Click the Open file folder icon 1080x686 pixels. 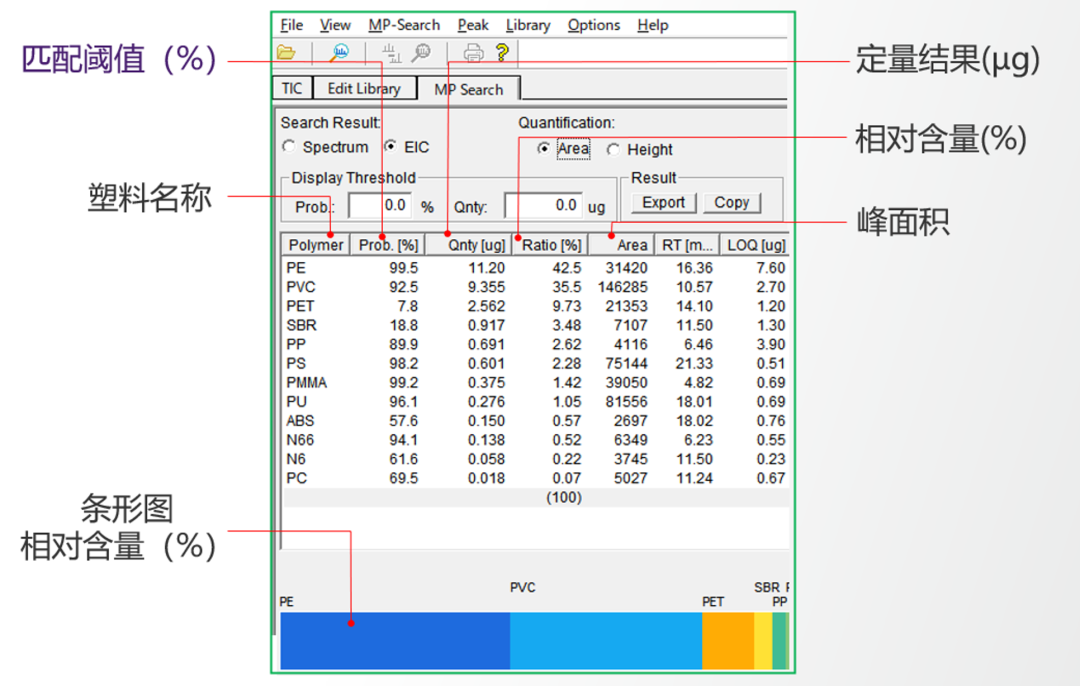click(287, 52)
